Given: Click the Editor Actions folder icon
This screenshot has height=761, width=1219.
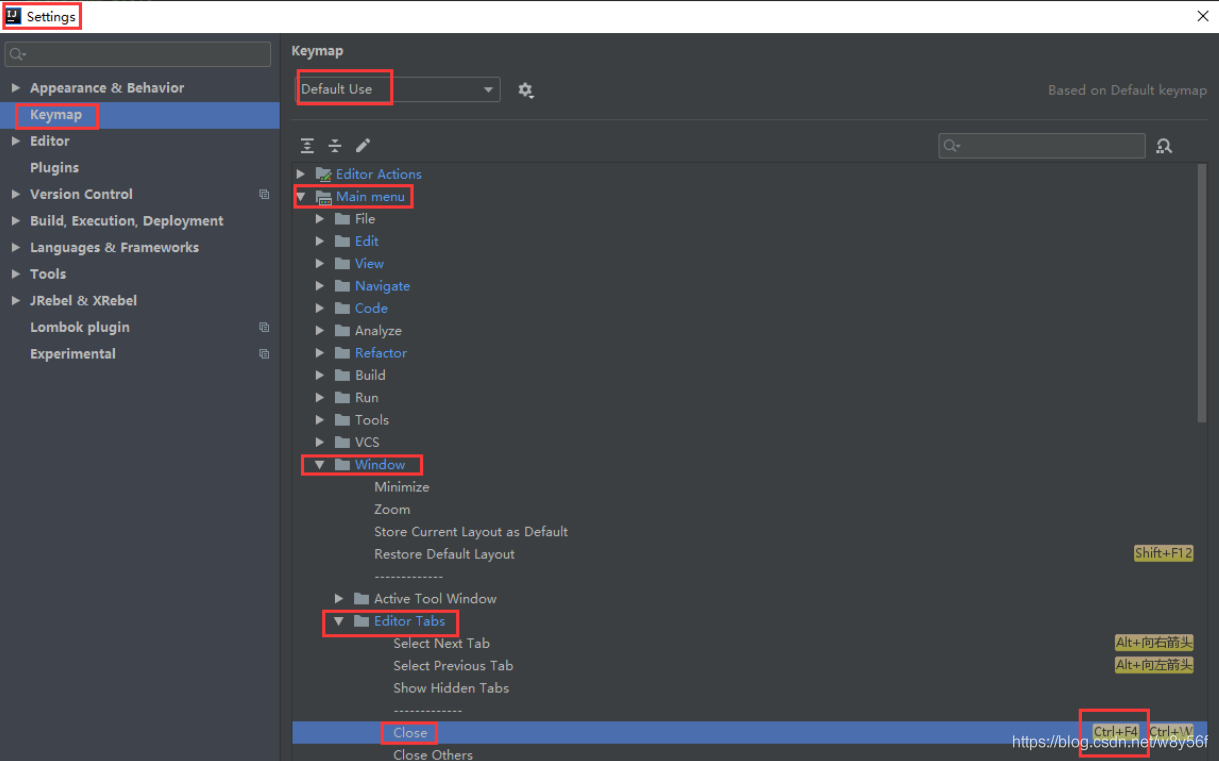Looking at the screenshot, I should (323, 174).
